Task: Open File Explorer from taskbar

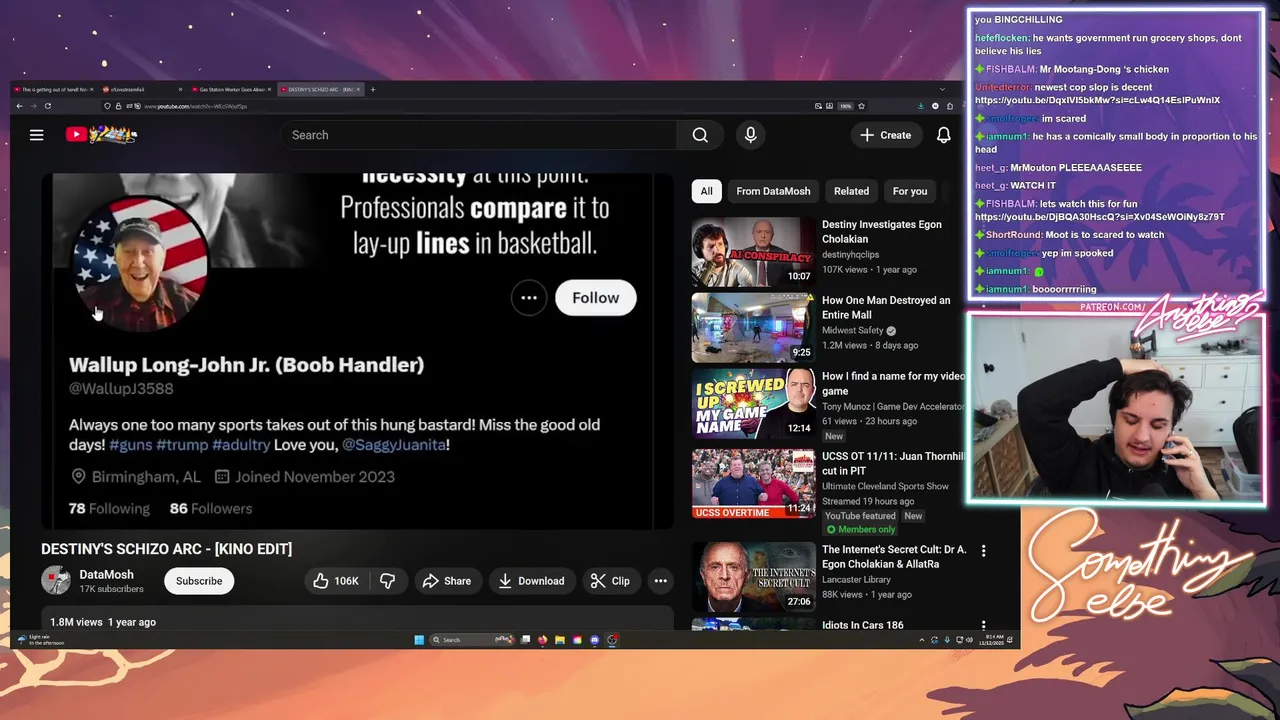Action: tap(560, 640)
